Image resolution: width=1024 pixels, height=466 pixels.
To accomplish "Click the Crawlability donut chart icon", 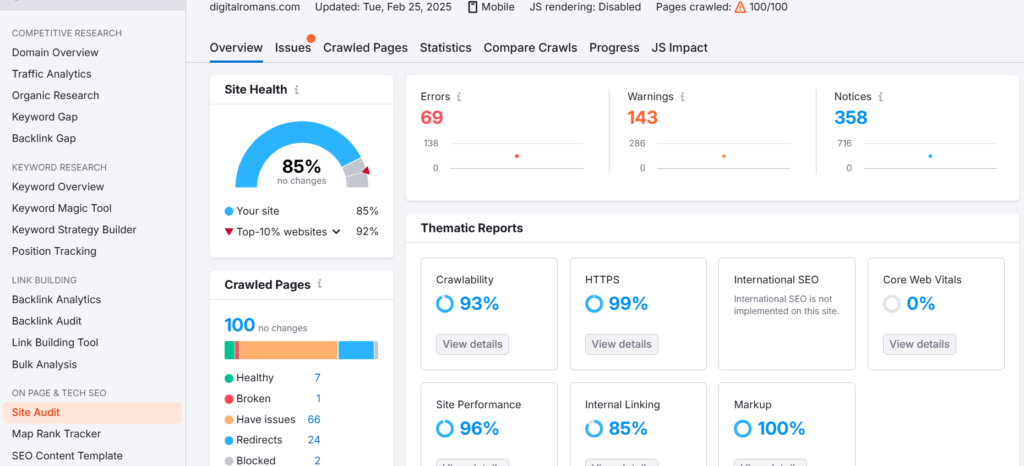I will coord(445,303).
